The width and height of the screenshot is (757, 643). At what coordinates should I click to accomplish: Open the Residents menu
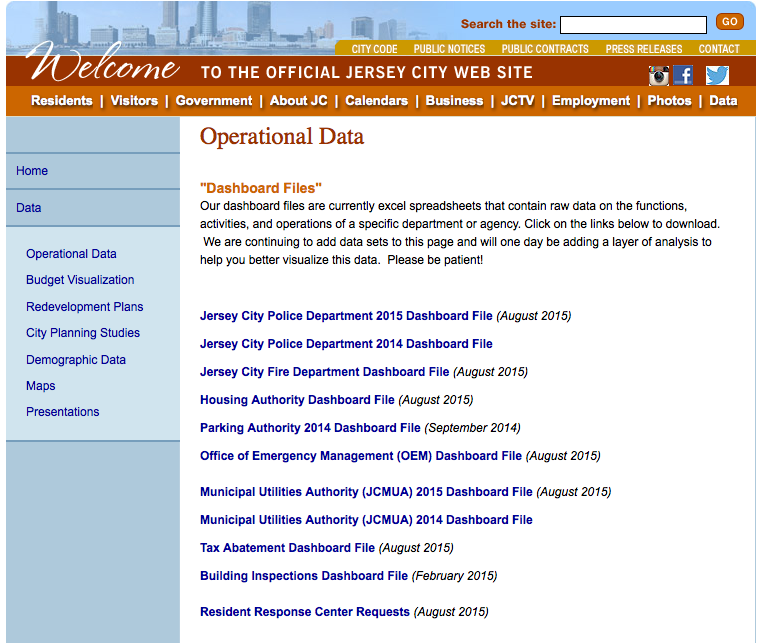62,100
